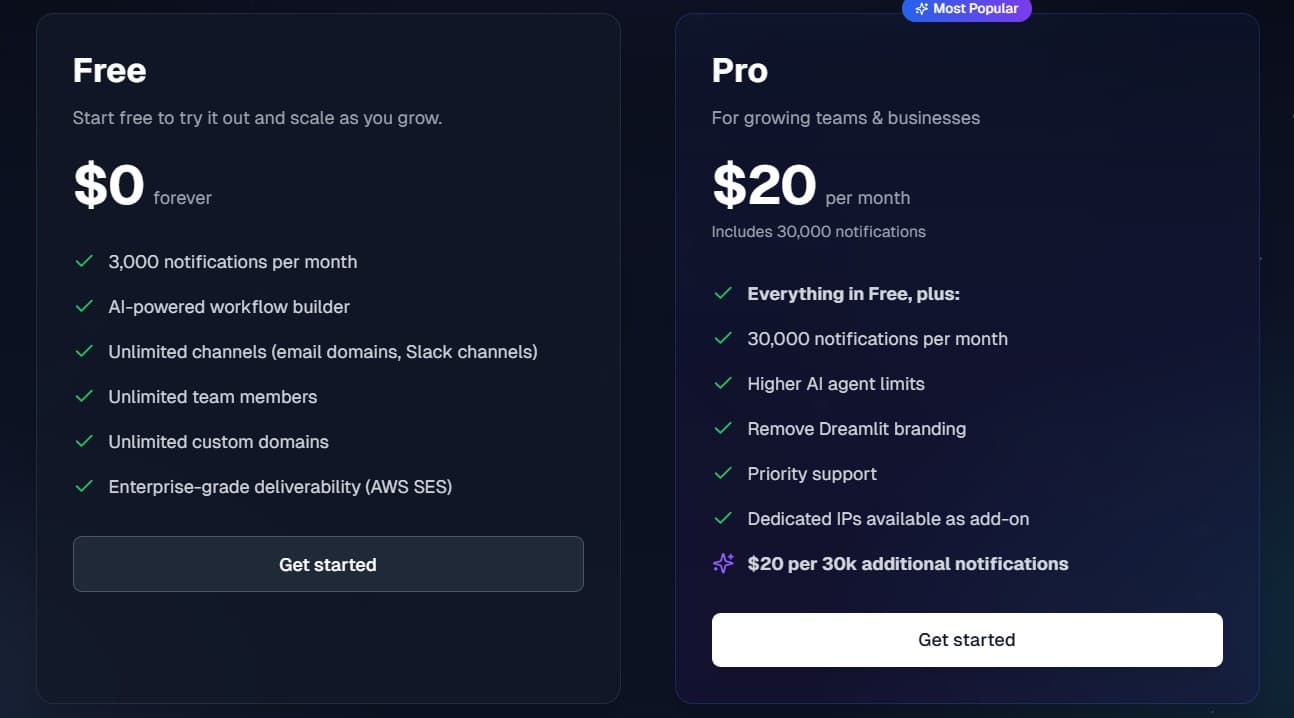
Task: Click Get started on the Pro plan
Action: coord(967,640)
